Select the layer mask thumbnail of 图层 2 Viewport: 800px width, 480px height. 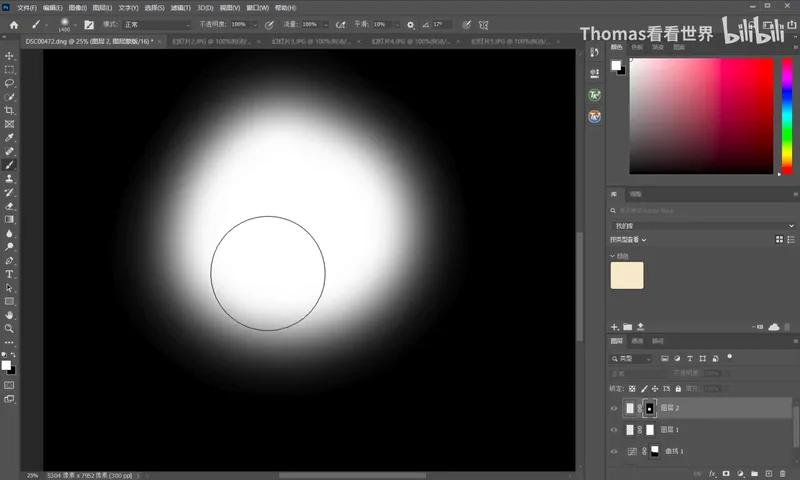pyautogui.click(x=649, y=408)
